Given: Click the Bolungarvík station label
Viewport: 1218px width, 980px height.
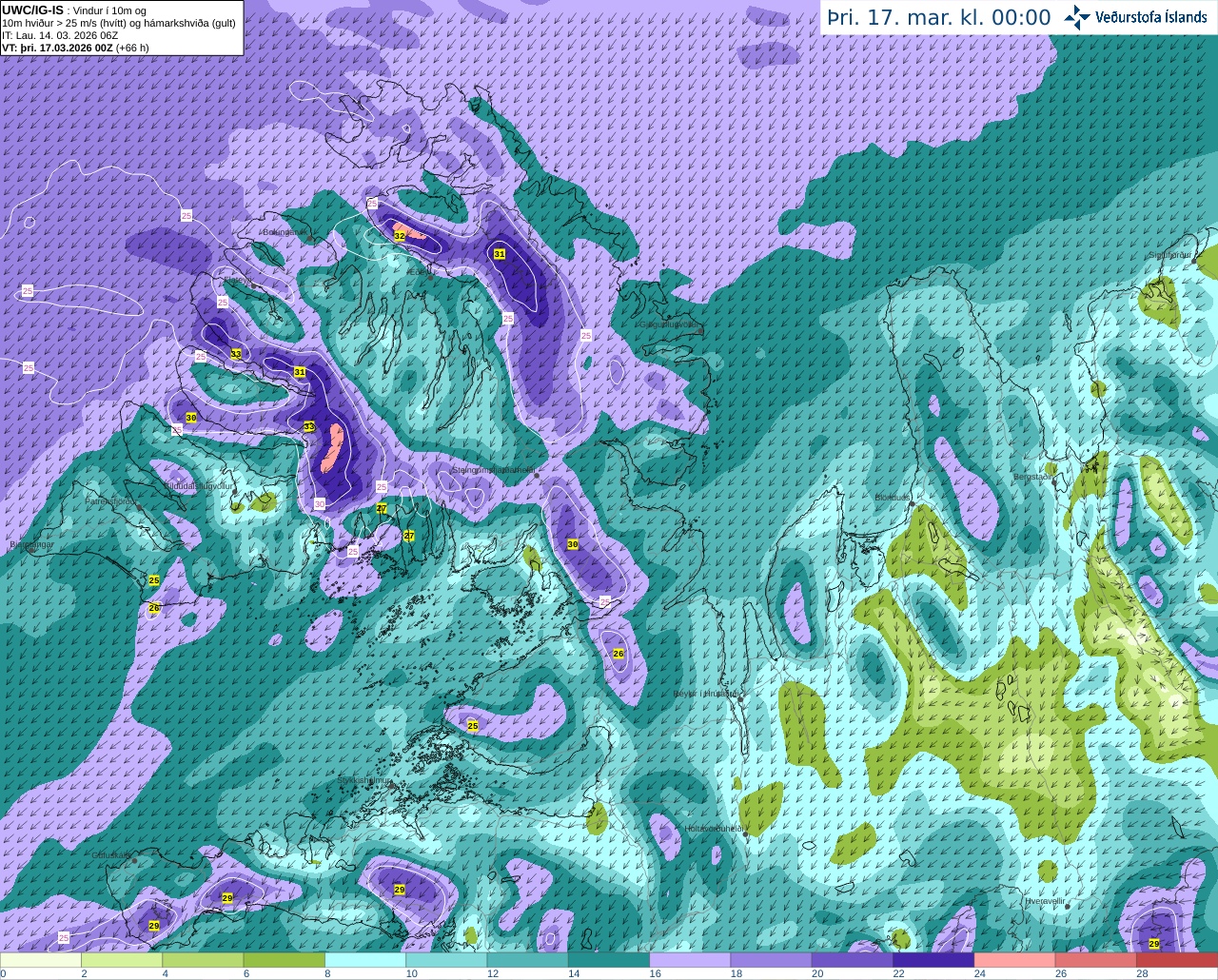Looking at the screenshot, I should [x=285, y=231].
